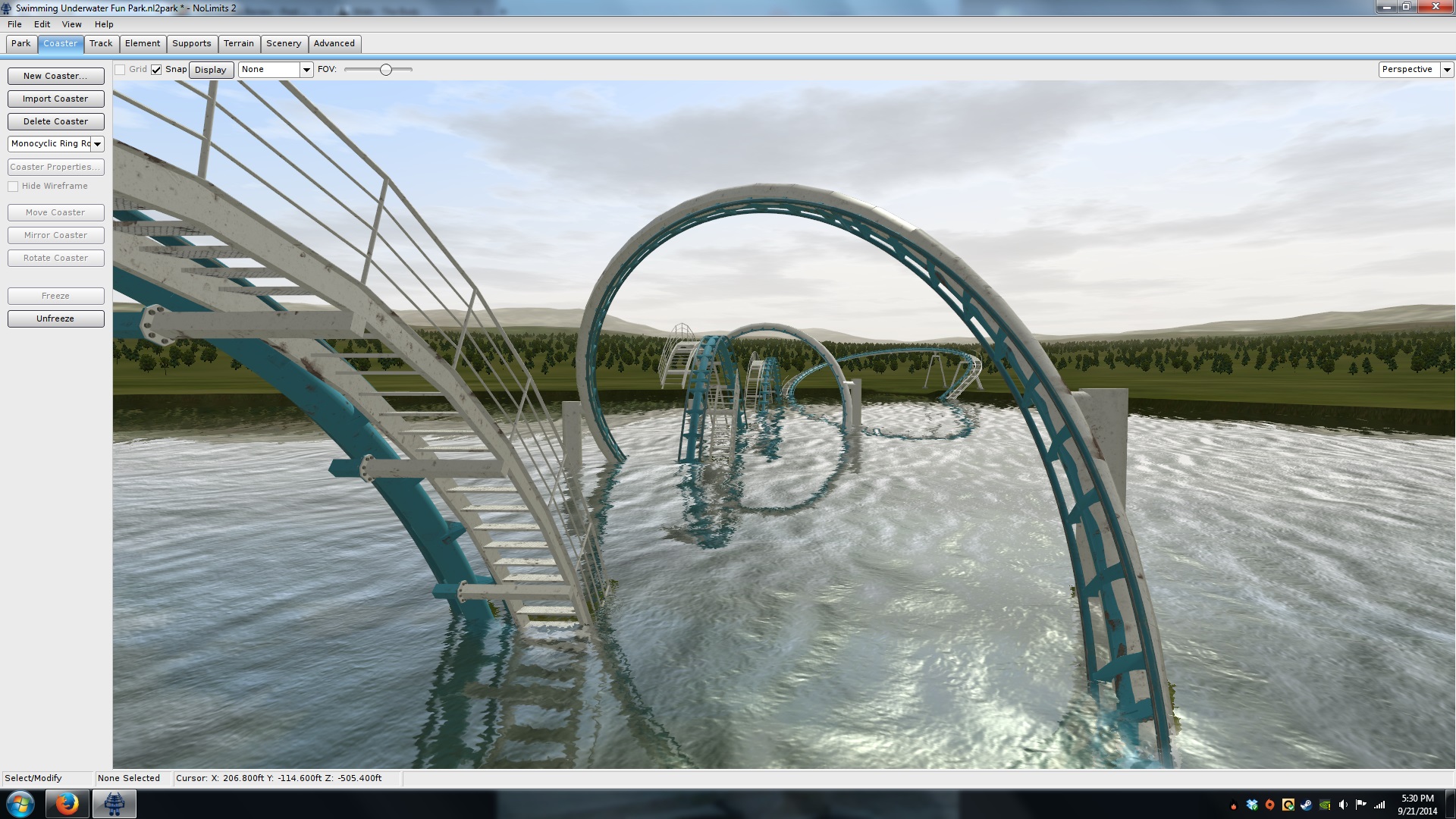Viewport: 1456px width, 819px height.
Task: Click the Display button in toolbar
Action: pos(210,70)
